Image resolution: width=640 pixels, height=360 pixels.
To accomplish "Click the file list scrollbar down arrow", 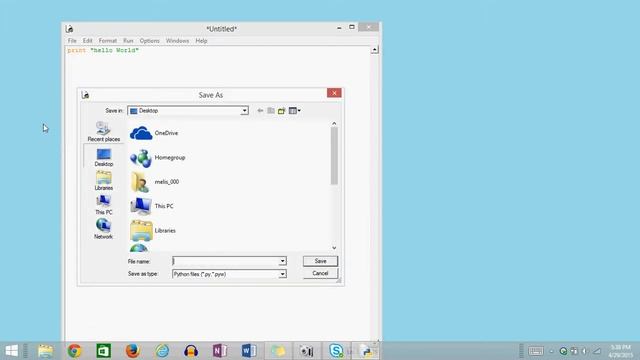I will tap(334, 248).
